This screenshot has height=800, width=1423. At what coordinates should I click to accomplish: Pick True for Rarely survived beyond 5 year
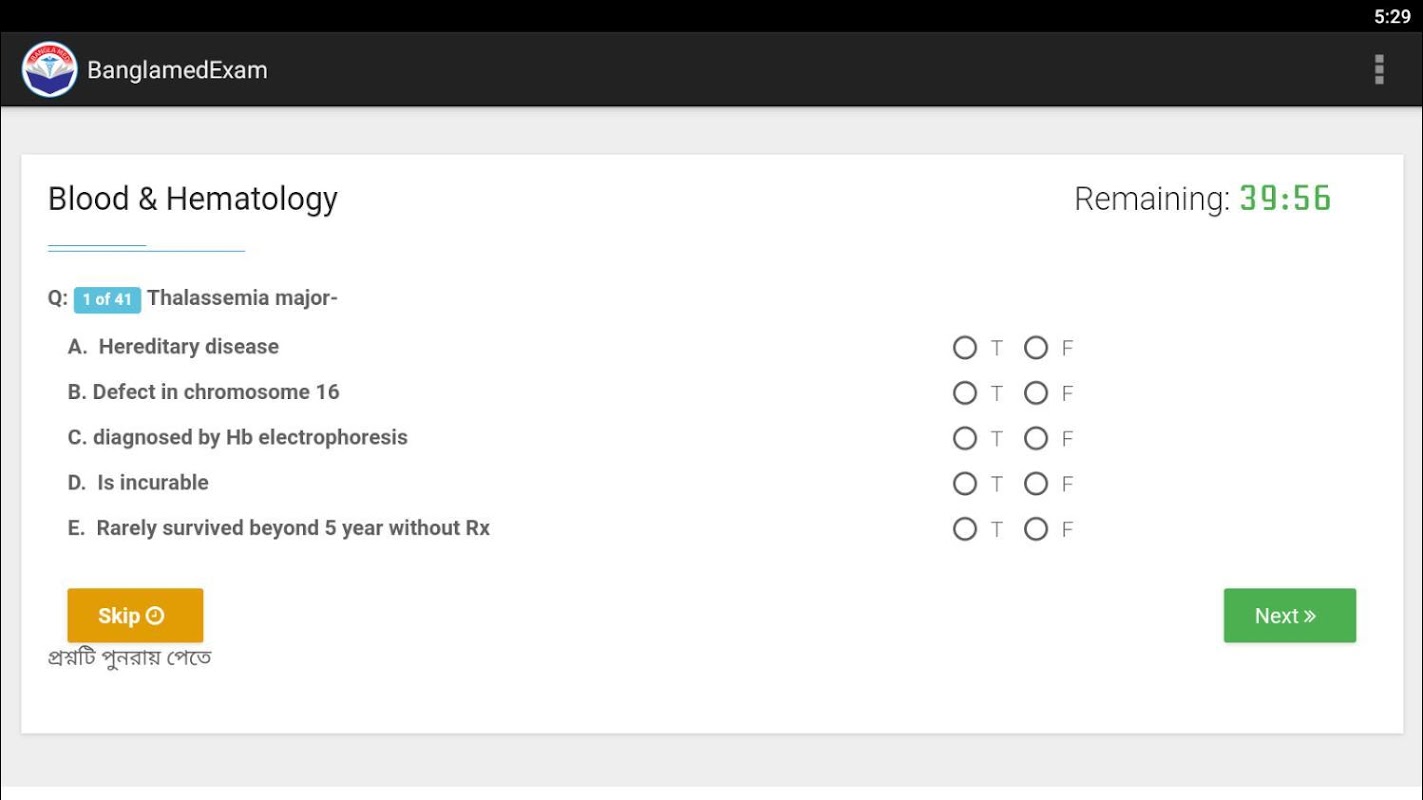pos(965,529)
